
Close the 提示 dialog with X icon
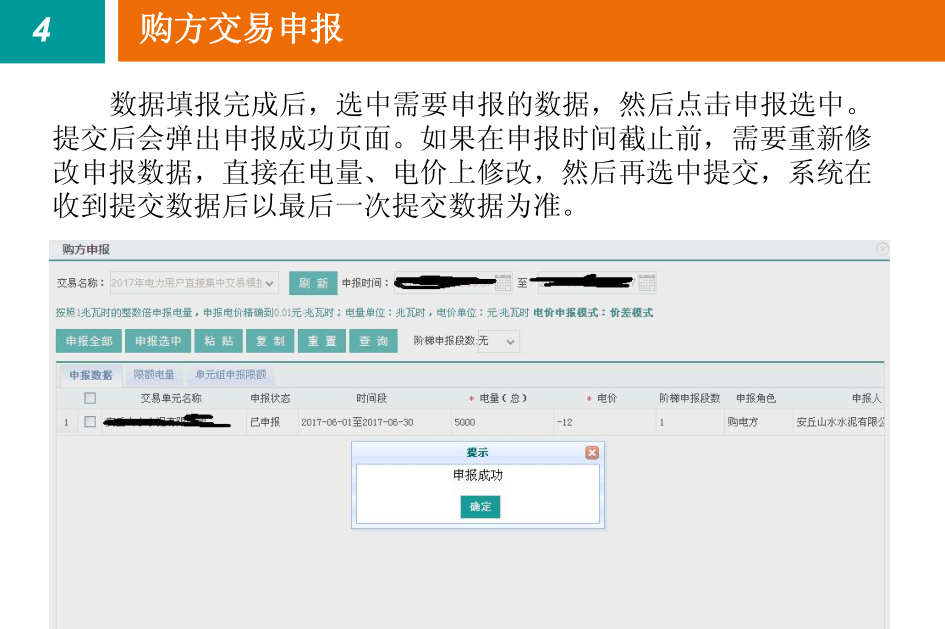(592, 453)
